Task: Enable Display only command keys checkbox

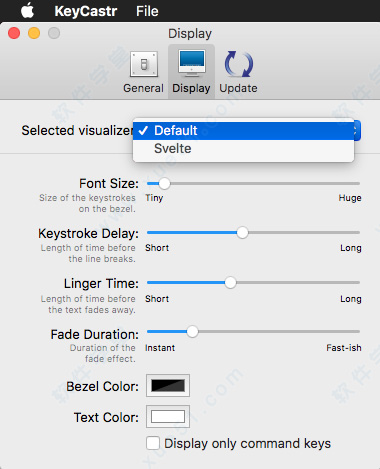Action: (153, 443)
